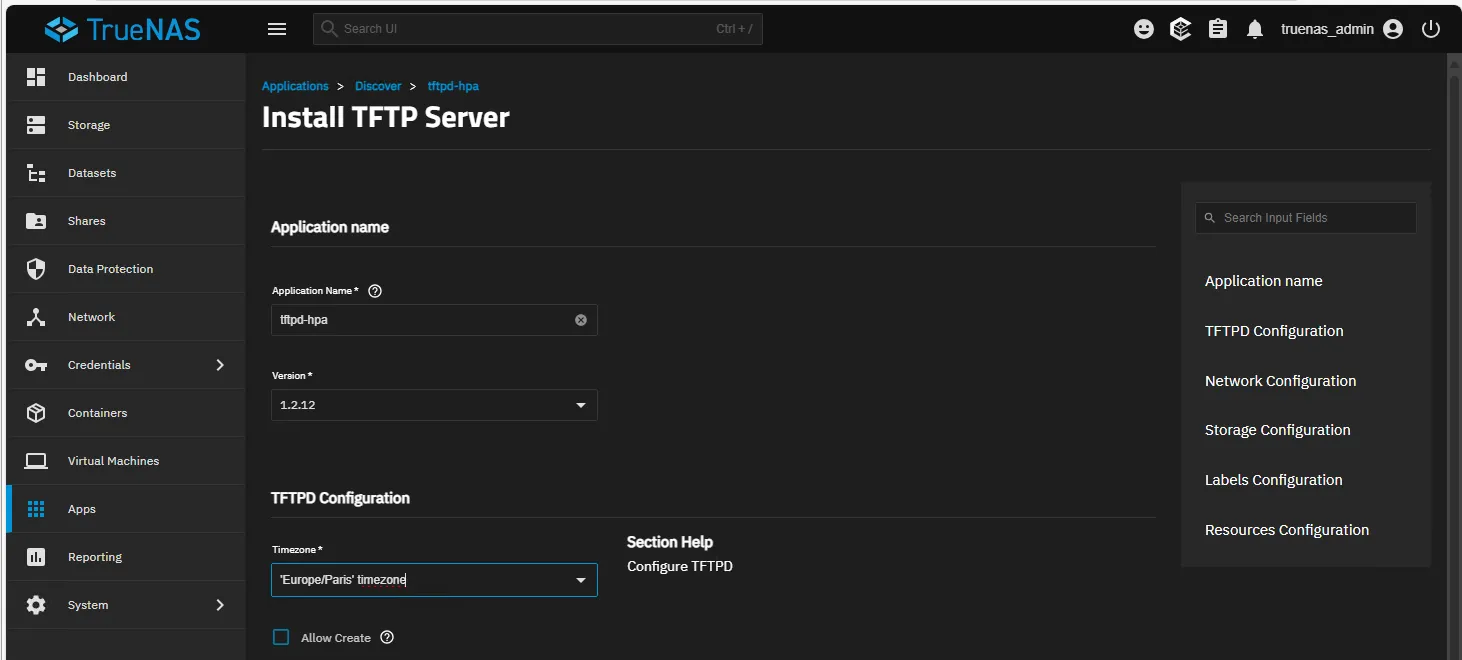1462x660 pixels.
Task: Jump to Network Configuration section
Action: [x=1280, y=381]
